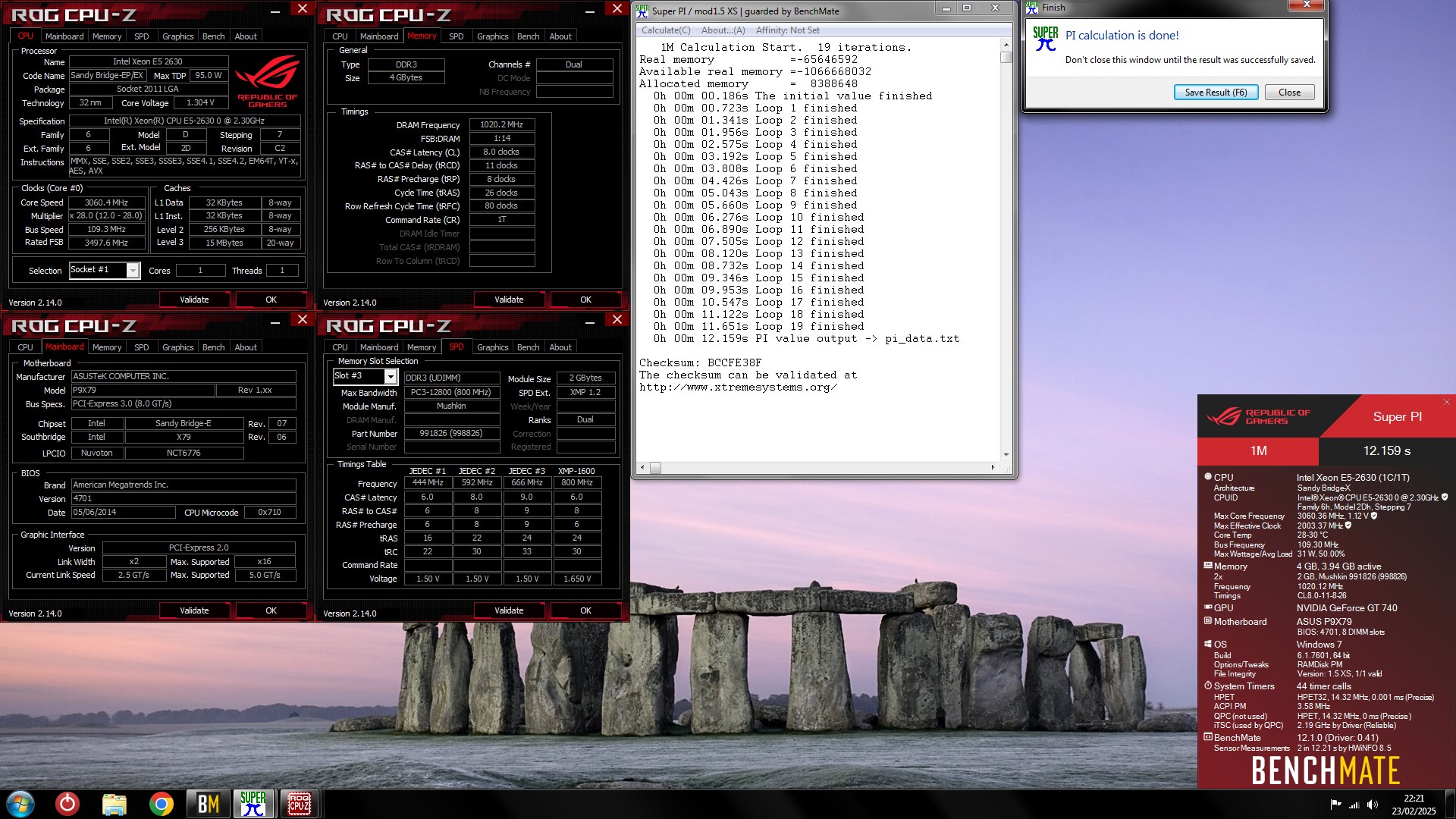Open Graphics tab in CPU-Z Memory timings window

click(492, 36)
